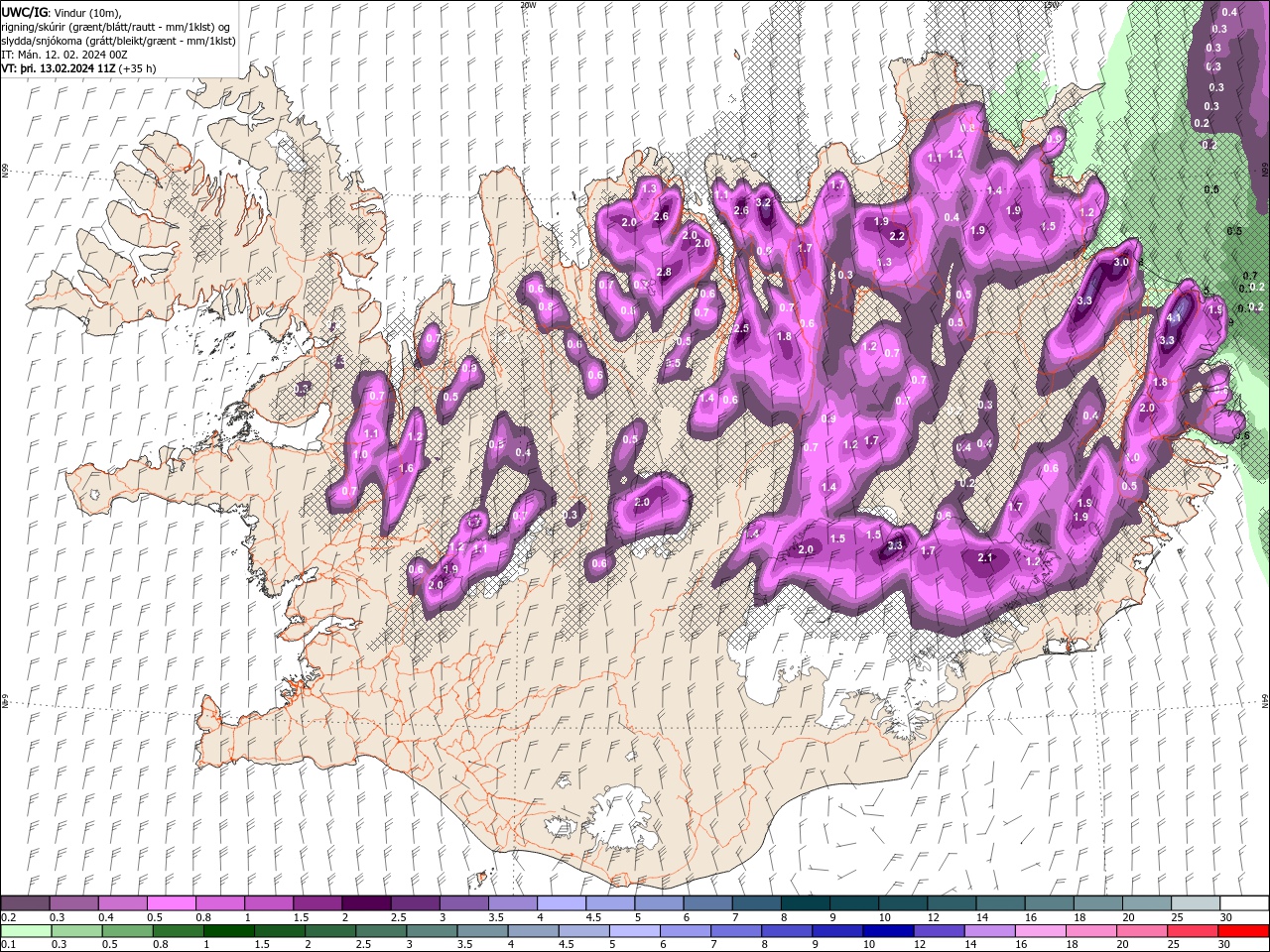The width and height of the screenshot is (1270, 952).
Task: Click the "3.5" label under the upper legend
Action: coord(496,917)
